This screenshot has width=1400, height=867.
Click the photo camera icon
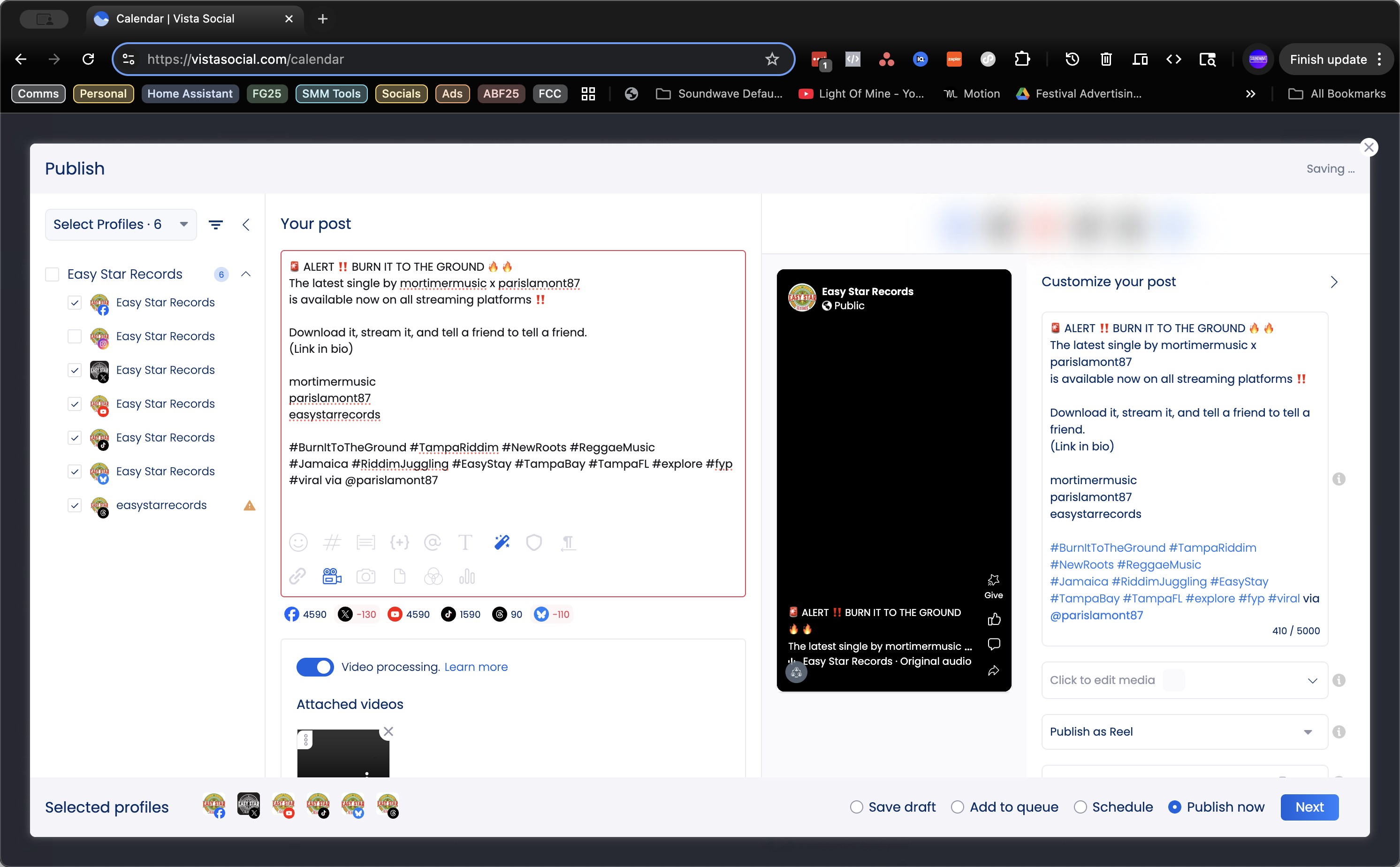click(x=366, y=576)
